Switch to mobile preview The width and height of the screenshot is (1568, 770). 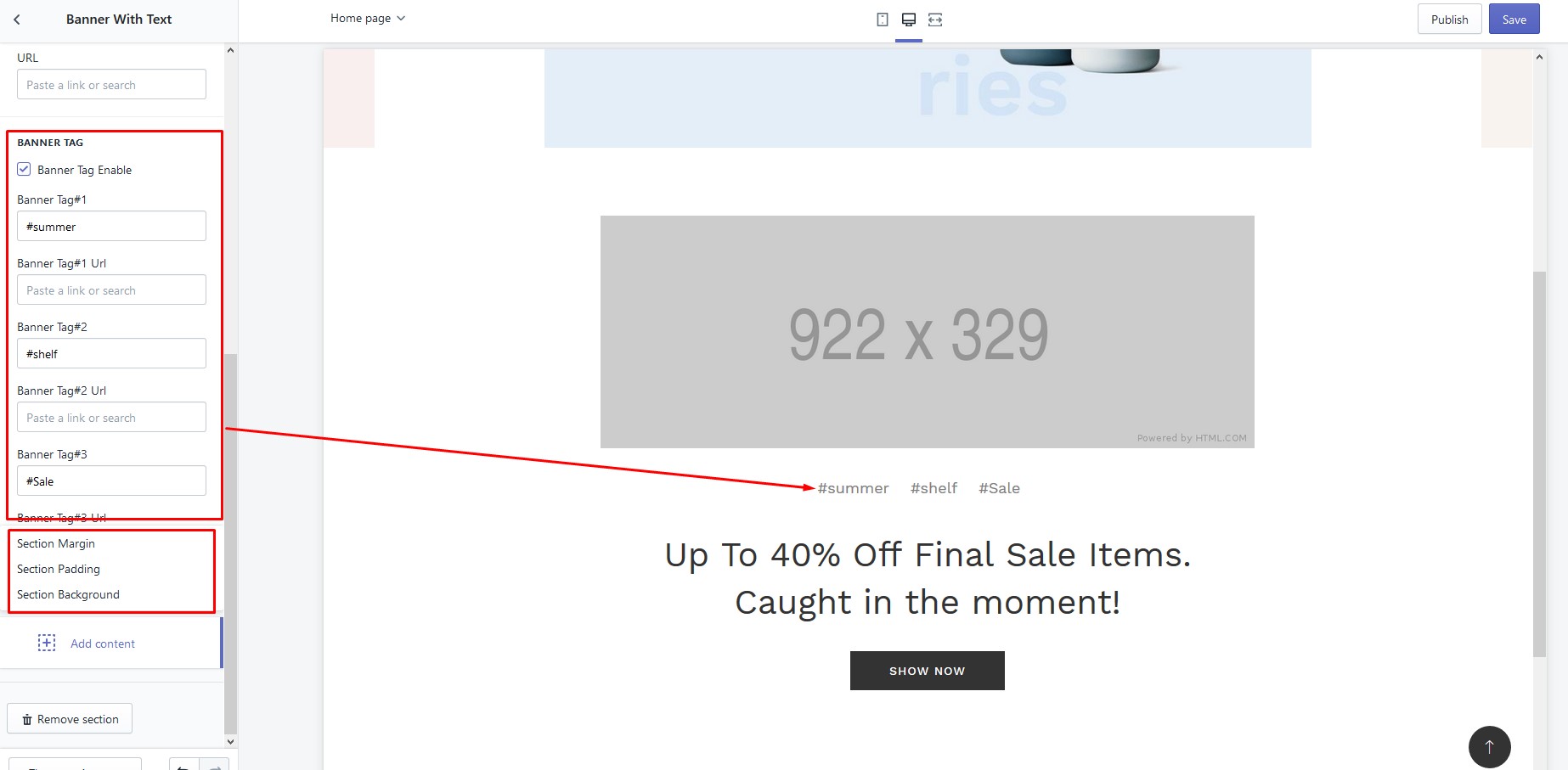(x=883, y=20)
